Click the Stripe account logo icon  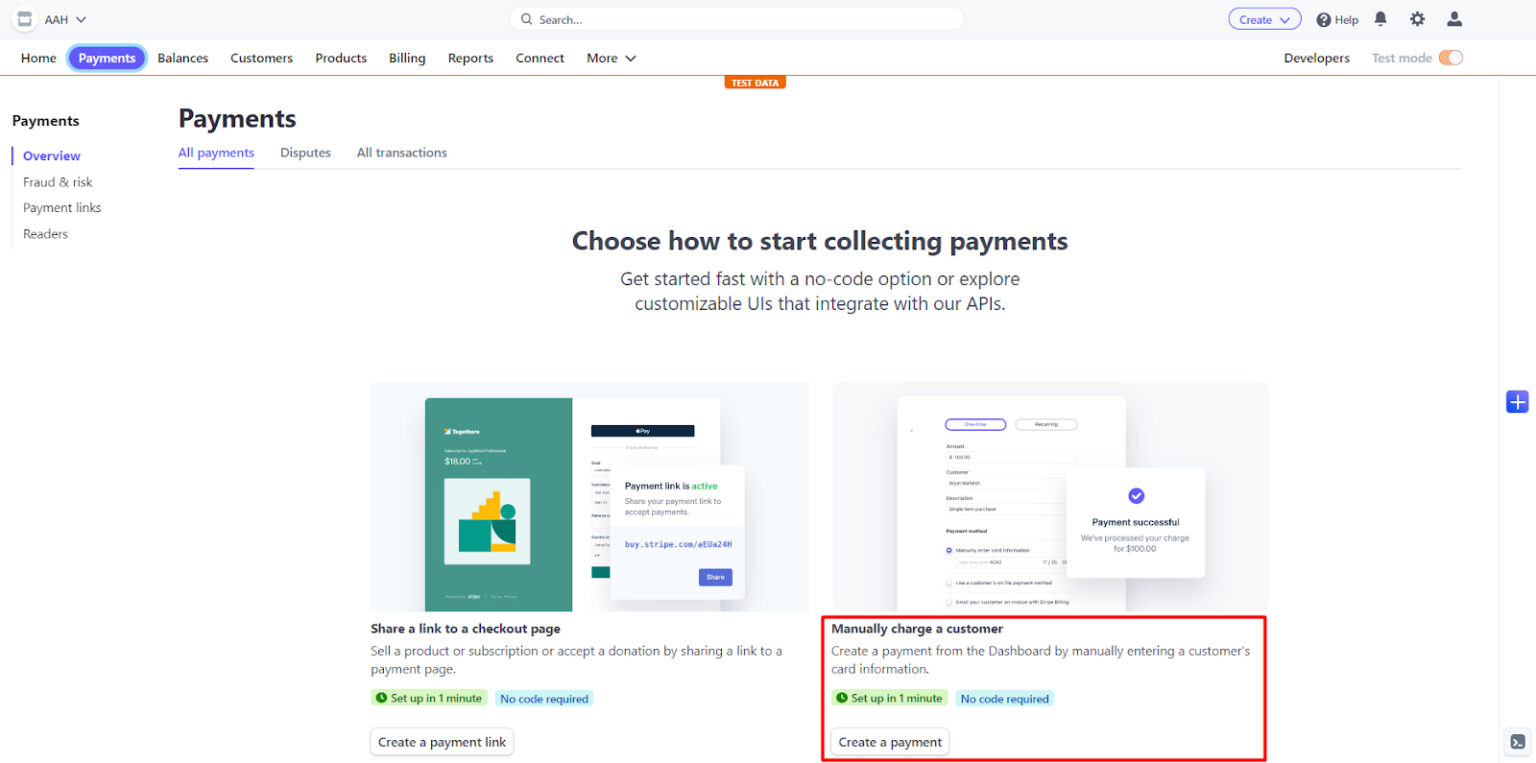(x=23, y=18)
